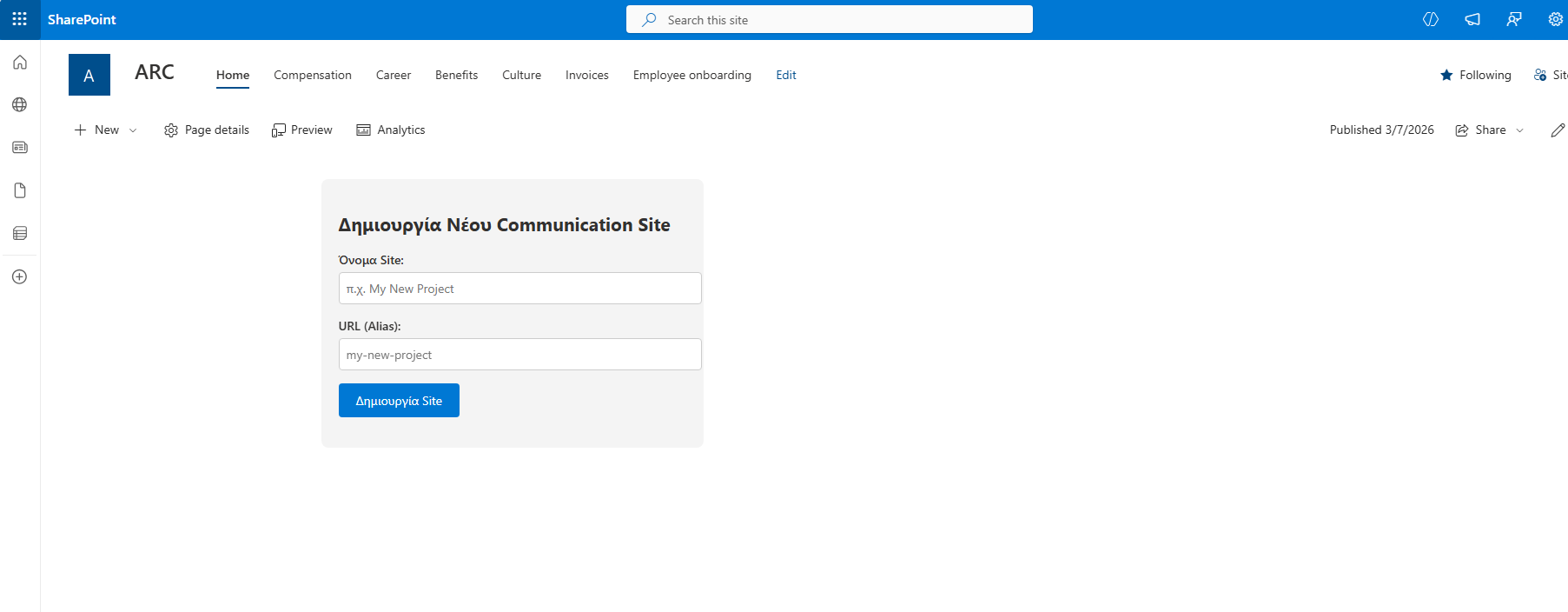
Task: Click the Home icon in left sidebar
Action: coord(20,63)
